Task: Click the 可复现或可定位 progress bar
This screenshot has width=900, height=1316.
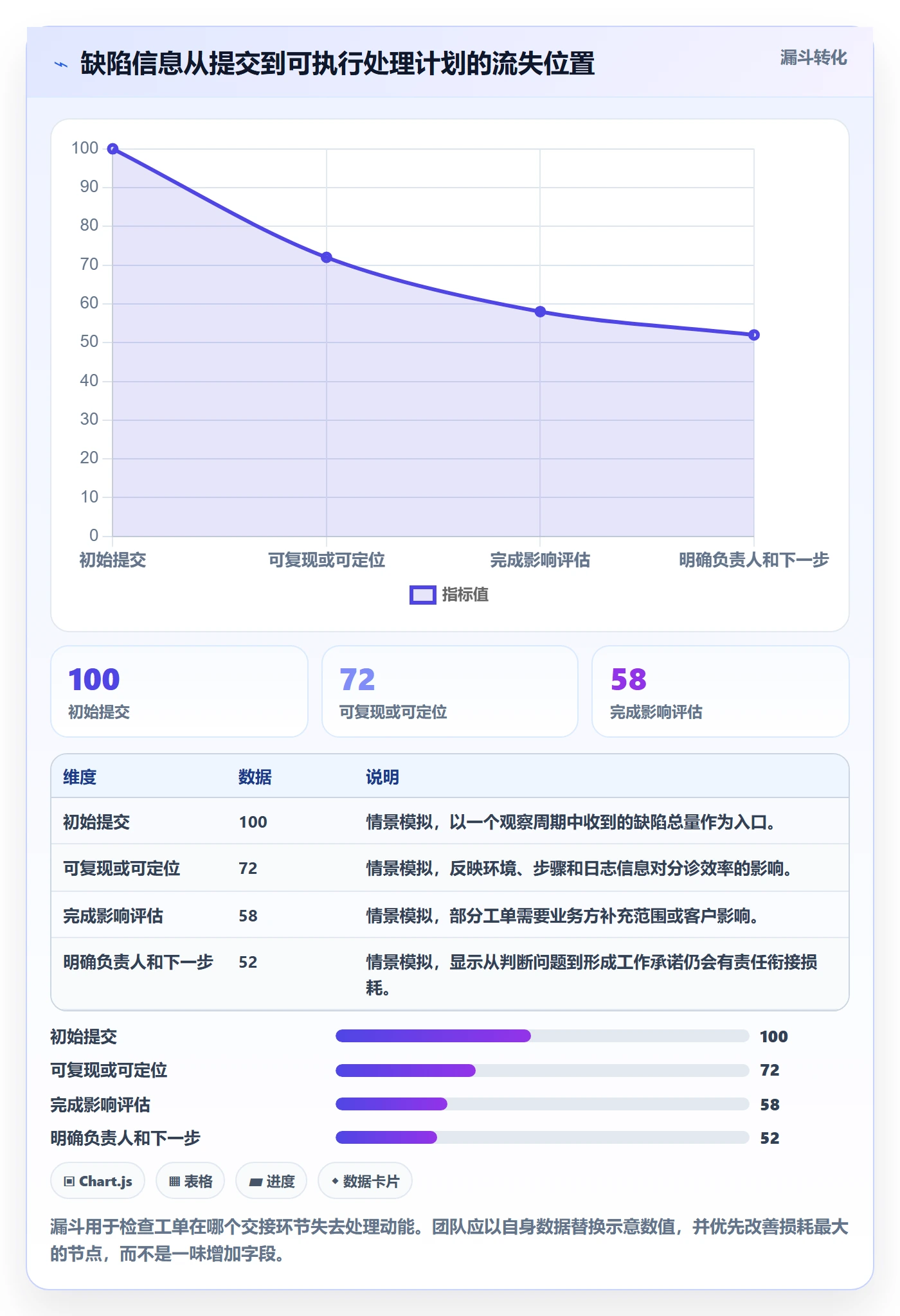Action: tap(542, 1071)
